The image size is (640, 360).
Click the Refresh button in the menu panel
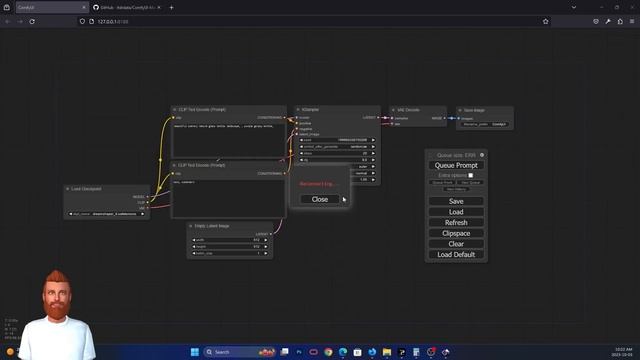pos(456,222)
